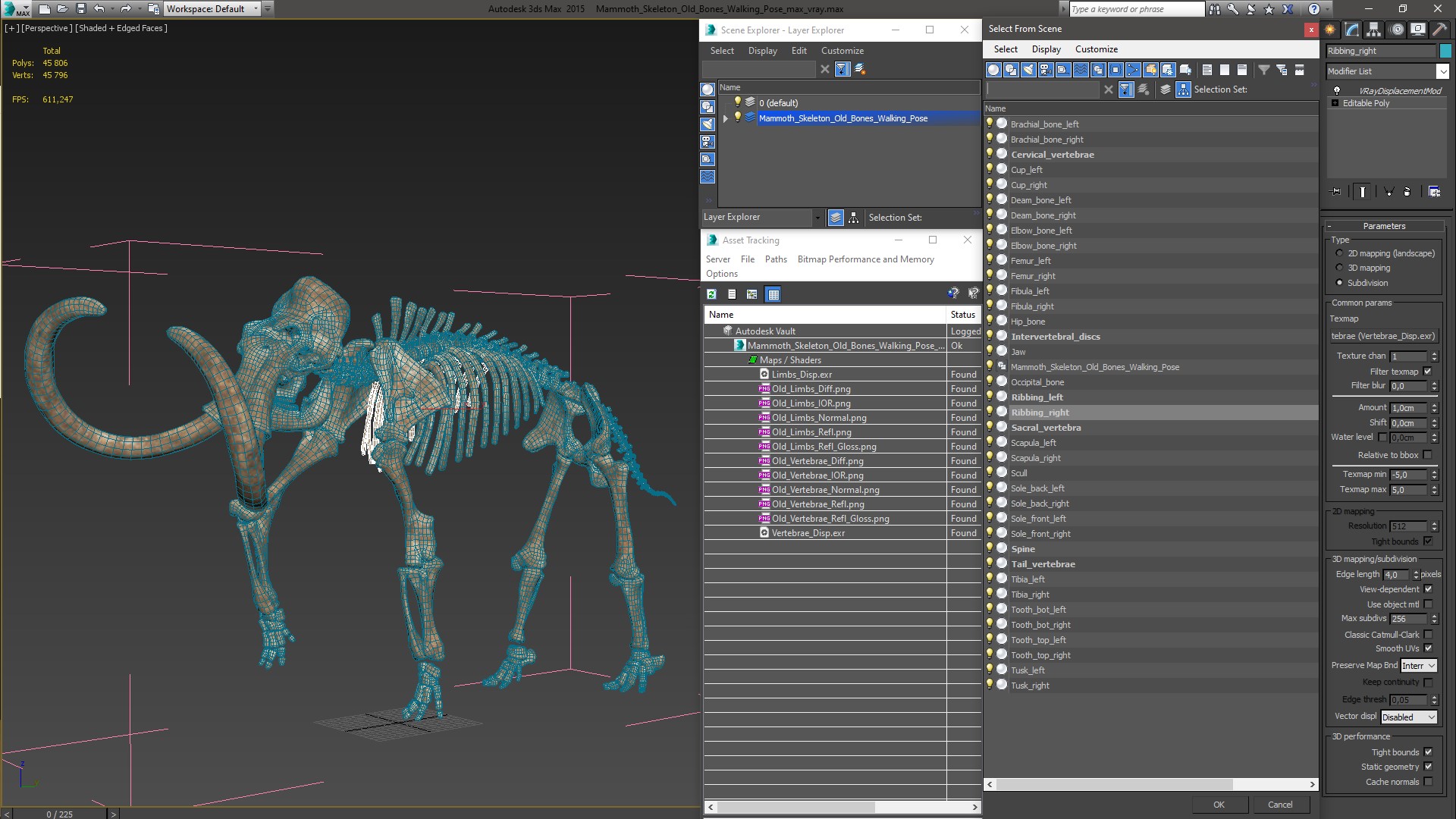
Task: Click Cancel in Select From Scene dialog
Action: [1280, 805]
